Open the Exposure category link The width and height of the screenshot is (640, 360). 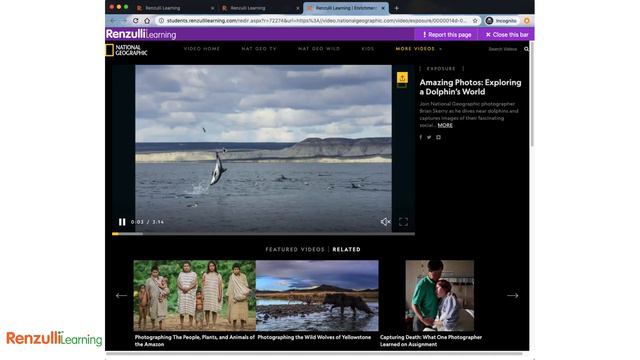441,69
